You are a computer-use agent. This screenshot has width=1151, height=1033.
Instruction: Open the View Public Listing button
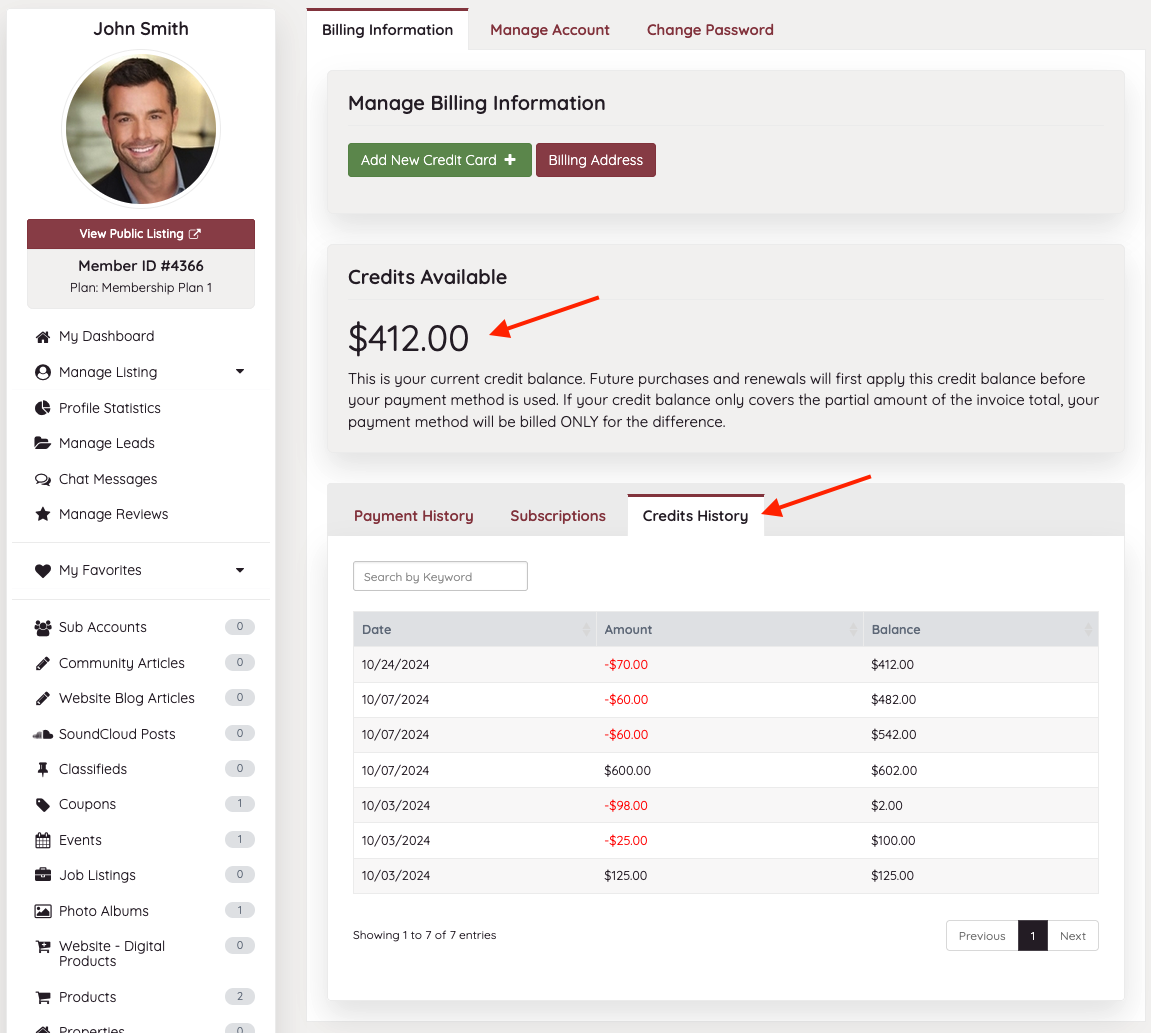tap(141, 233)
